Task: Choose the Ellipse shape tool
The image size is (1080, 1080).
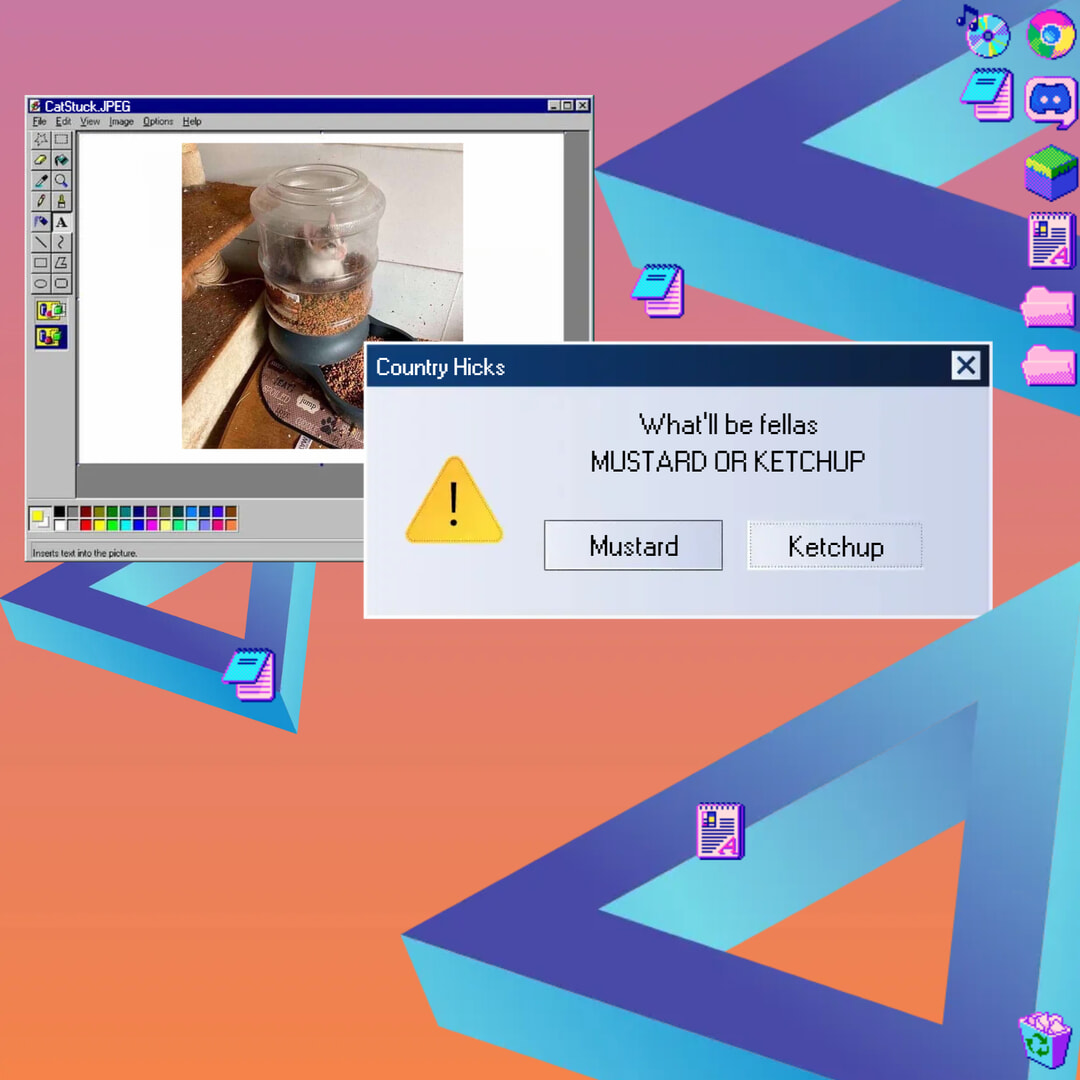Action: coord(41,283)
